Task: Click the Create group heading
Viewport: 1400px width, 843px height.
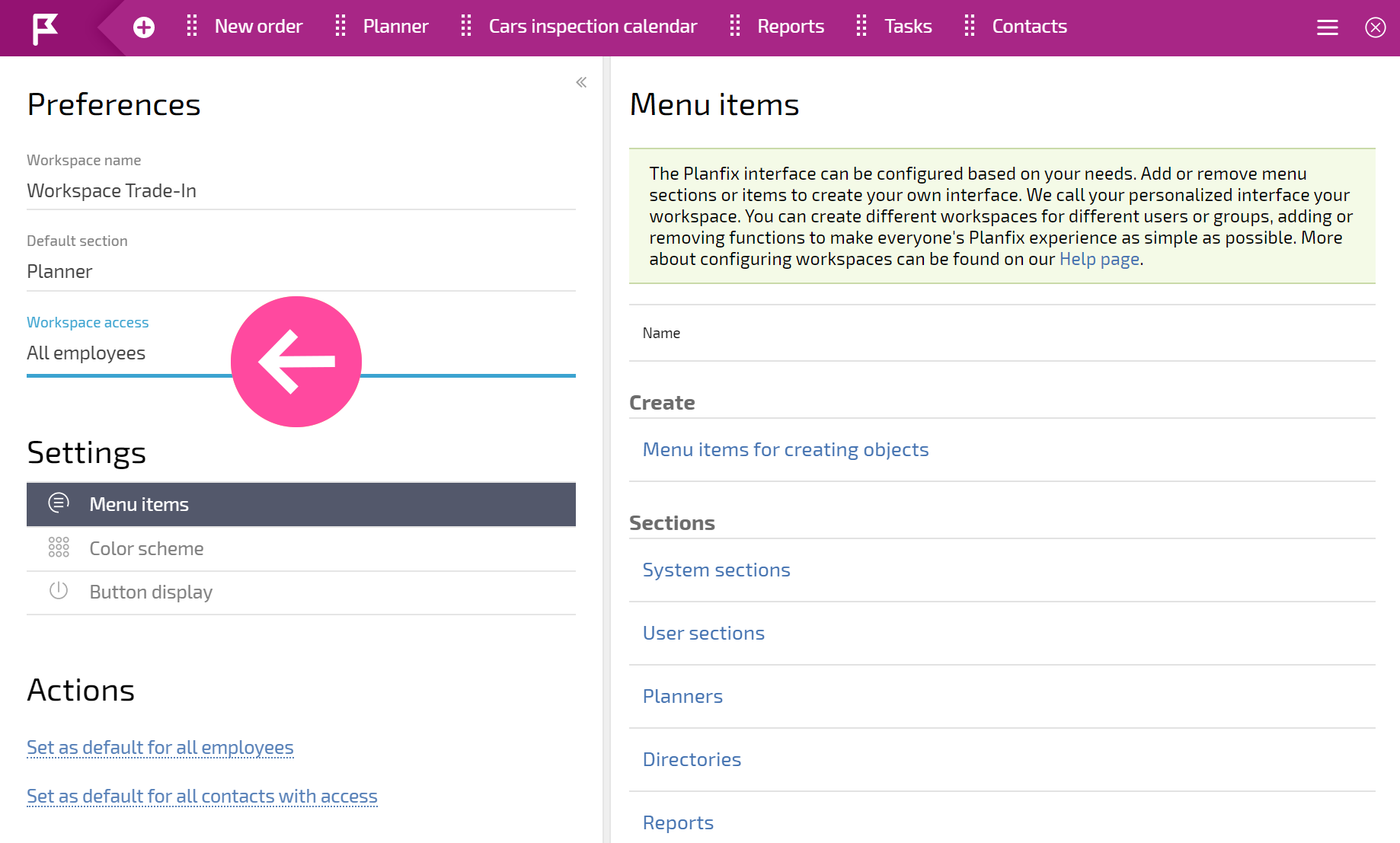Action: [662, 403]
